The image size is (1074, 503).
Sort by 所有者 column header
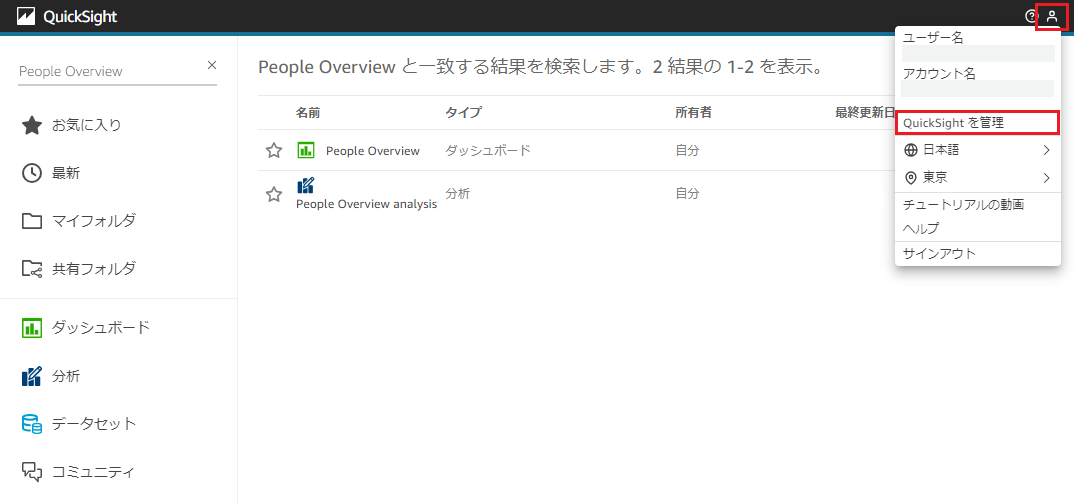[693, 112]
